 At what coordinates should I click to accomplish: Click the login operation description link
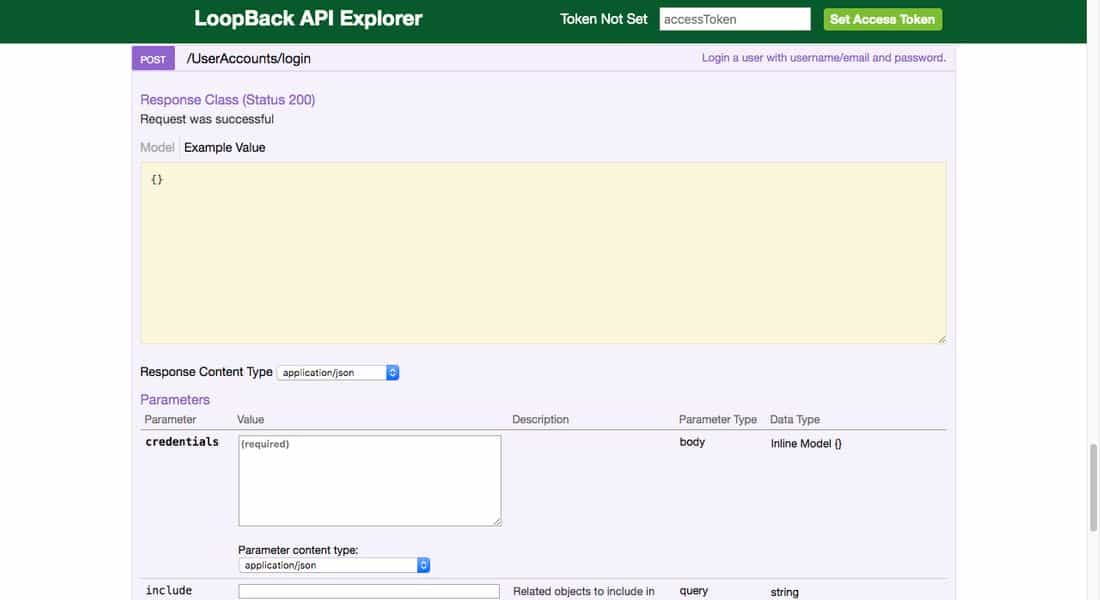click(824, 58)
